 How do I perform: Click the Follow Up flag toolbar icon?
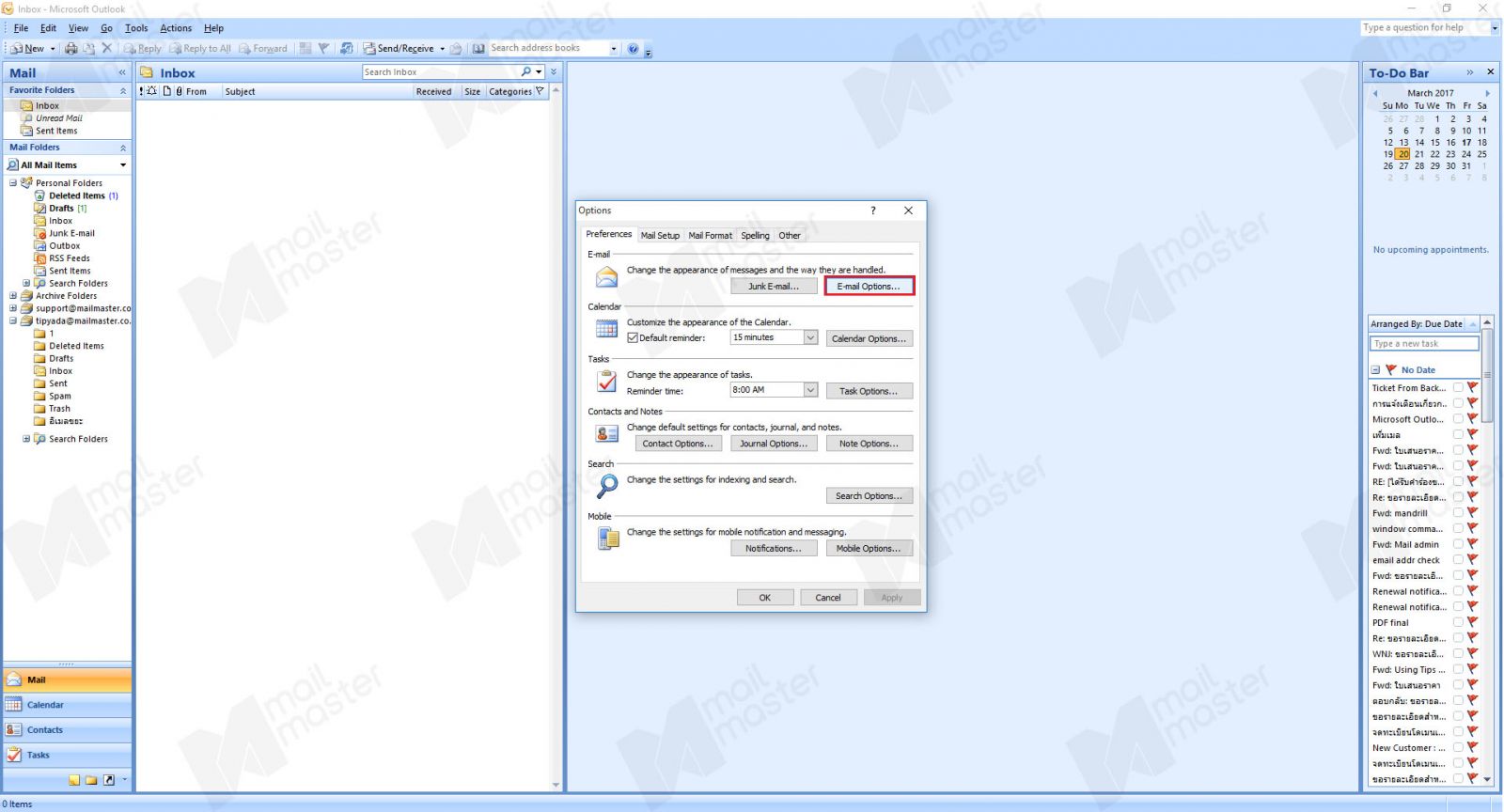323,48
